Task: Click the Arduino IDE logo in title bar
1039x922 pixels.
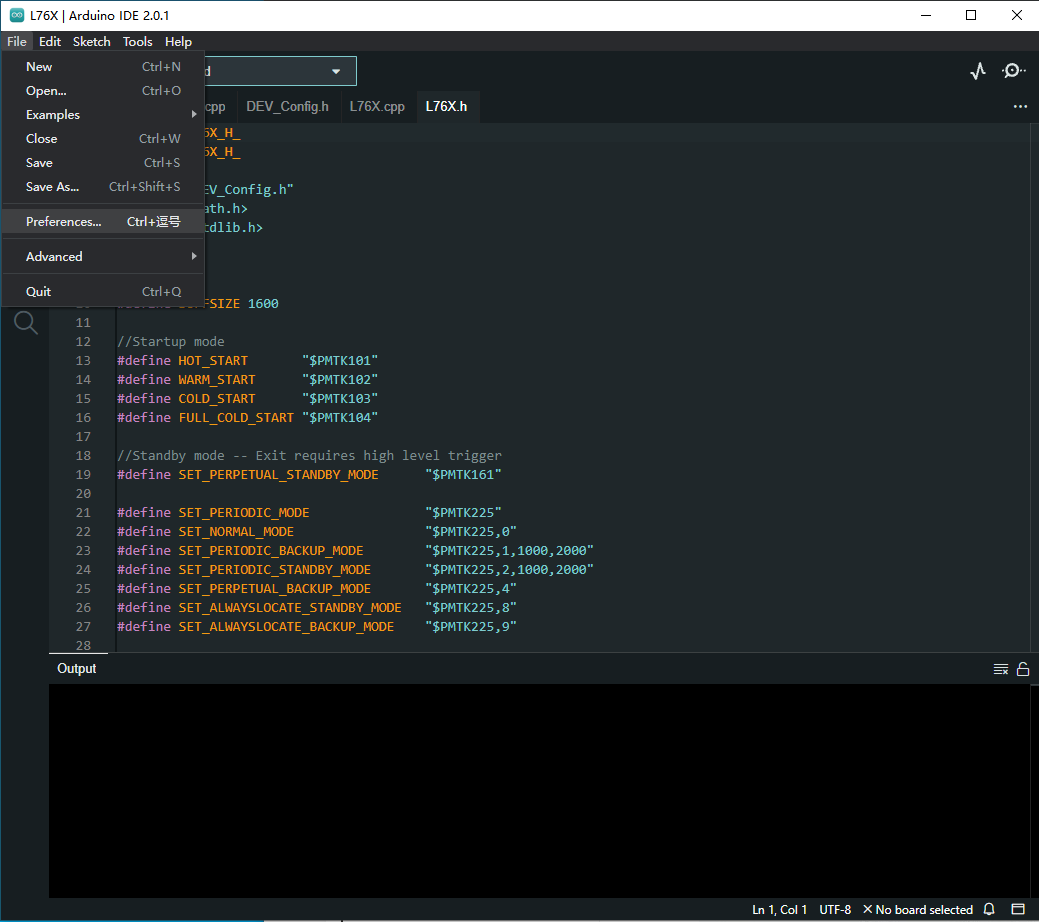Action: pos(17,15)
